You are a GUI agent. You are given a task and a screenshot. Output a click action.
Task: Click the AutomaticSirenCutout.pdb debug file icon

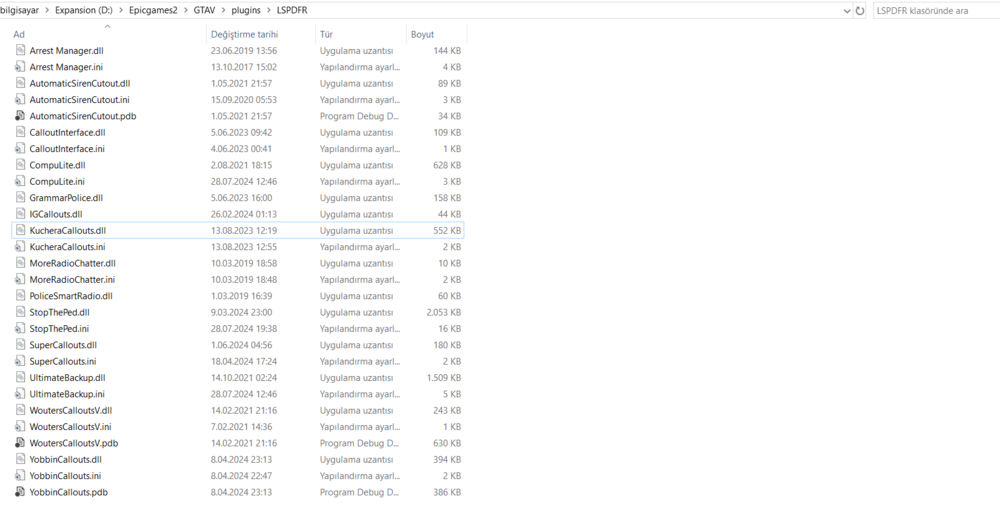(x=20, y=116)
